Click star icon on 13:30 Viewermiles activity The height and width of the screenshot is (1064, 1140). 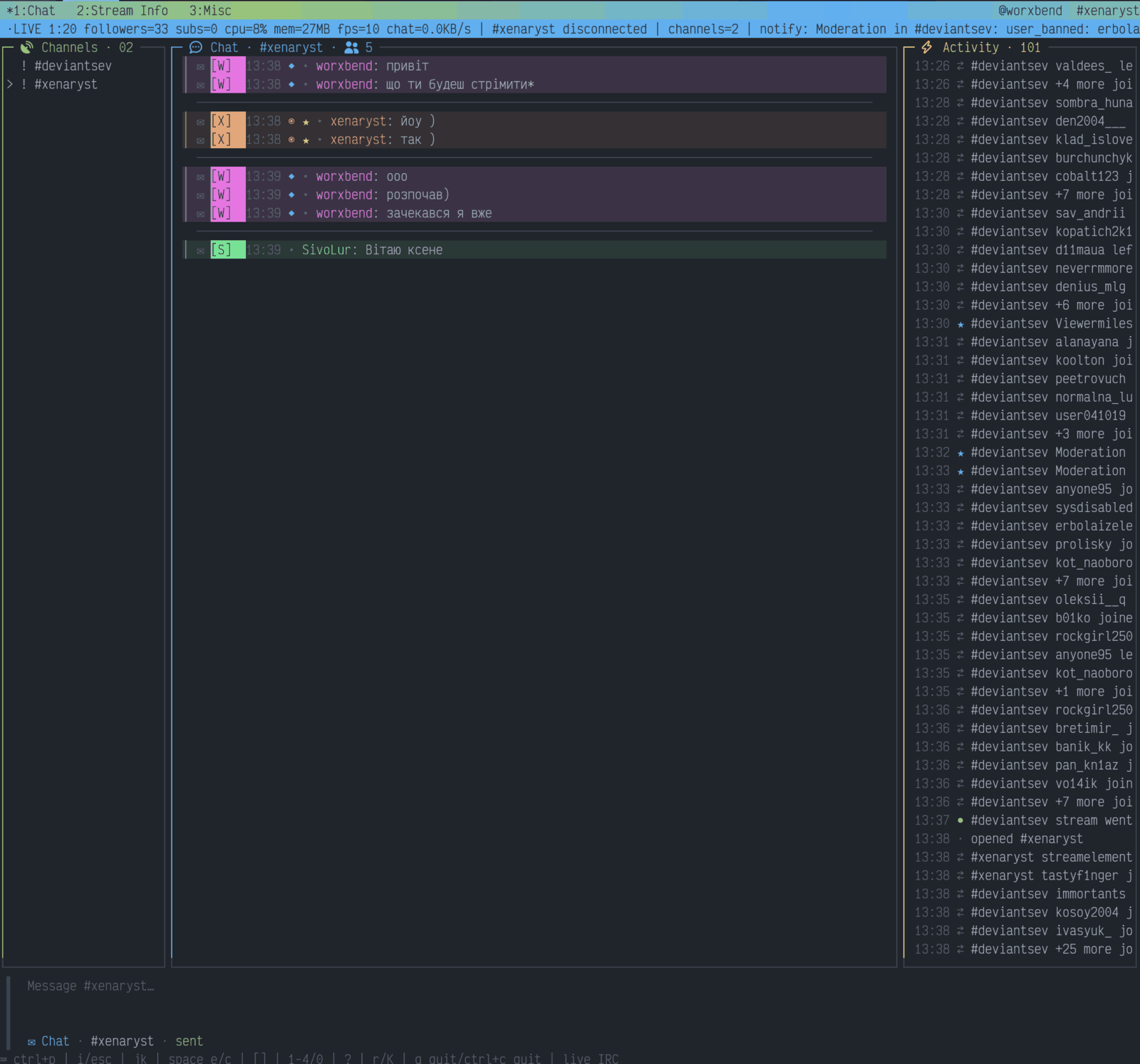[x=960, y=325]
